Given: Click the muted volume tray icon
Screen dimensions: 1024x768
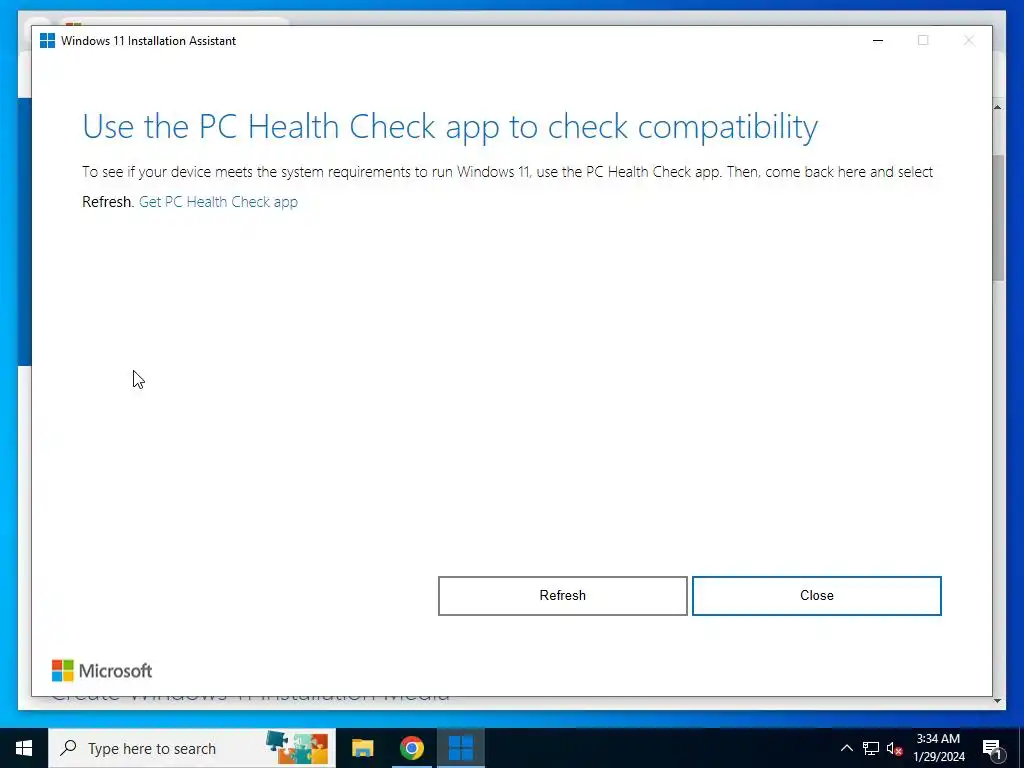Looking at the screenshot, I should (894, 748).
